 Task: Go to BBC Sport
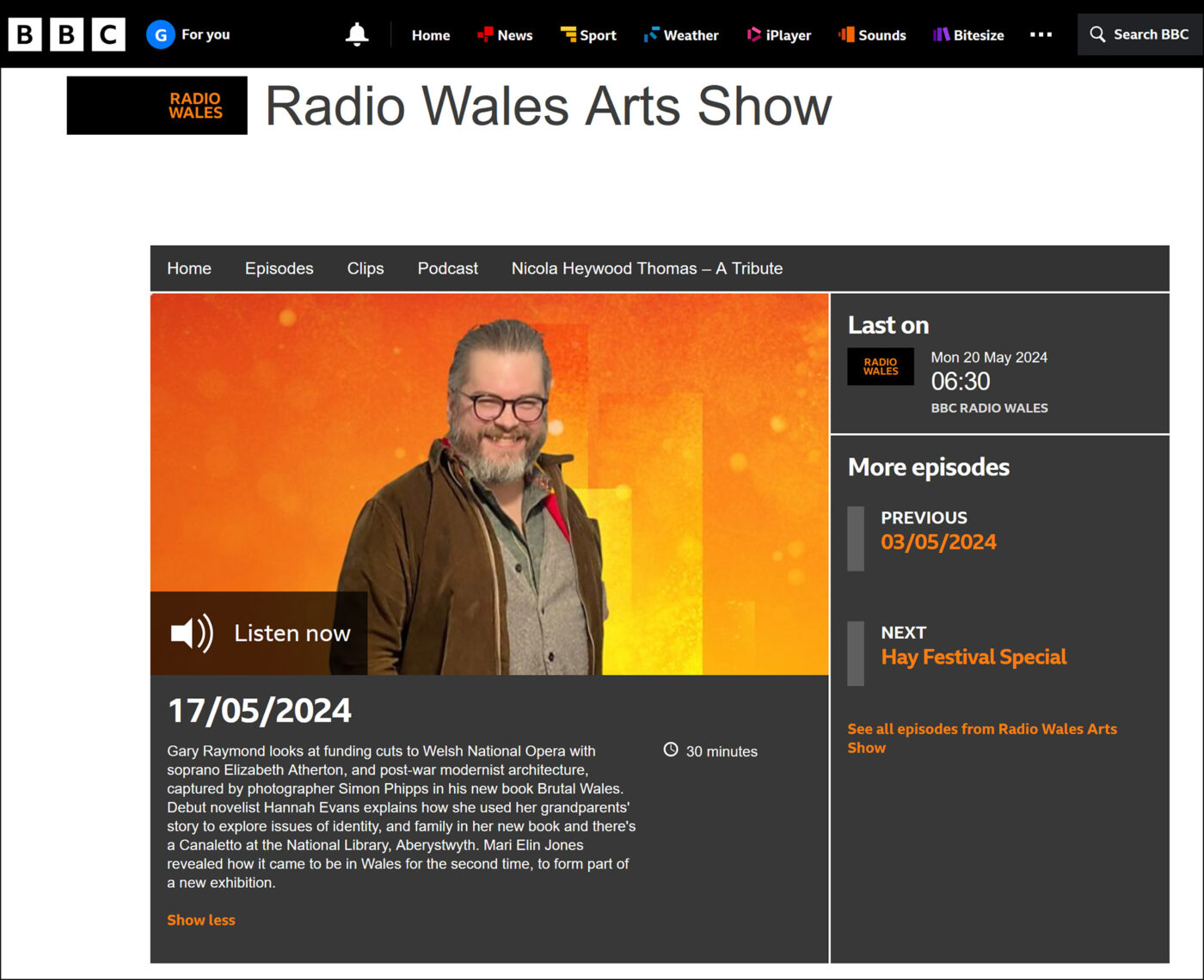pyautogui.click(x=588, y=35)
